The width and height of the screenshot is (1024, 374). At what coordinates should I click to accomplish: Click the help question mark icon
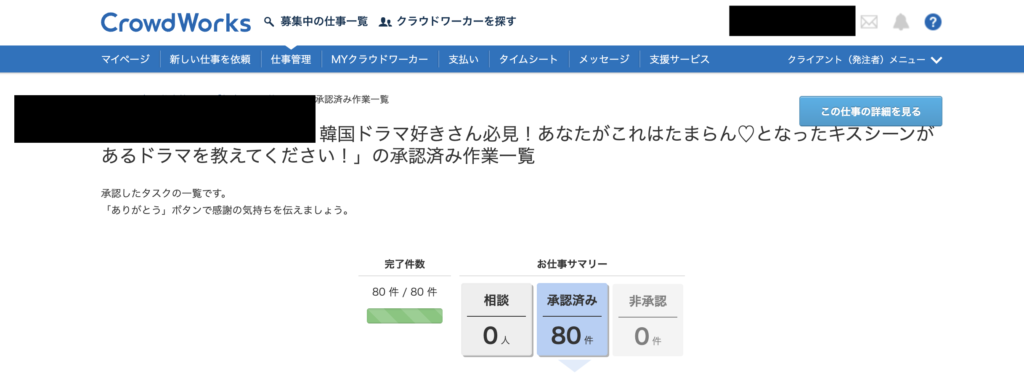(x=933, y=22)
